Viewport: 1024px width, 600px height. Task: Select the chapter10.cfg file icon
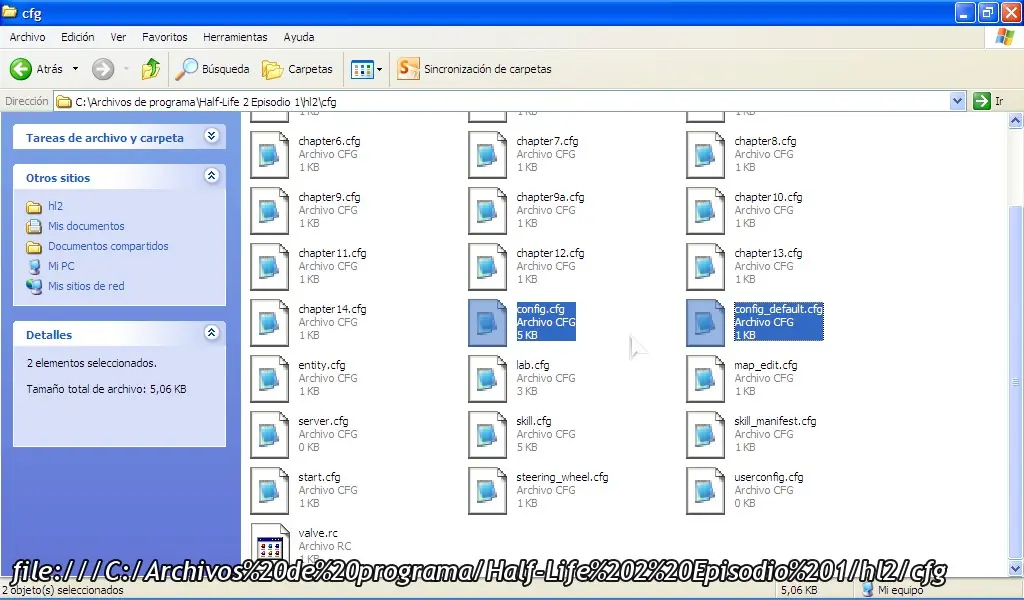pos(705,211)
